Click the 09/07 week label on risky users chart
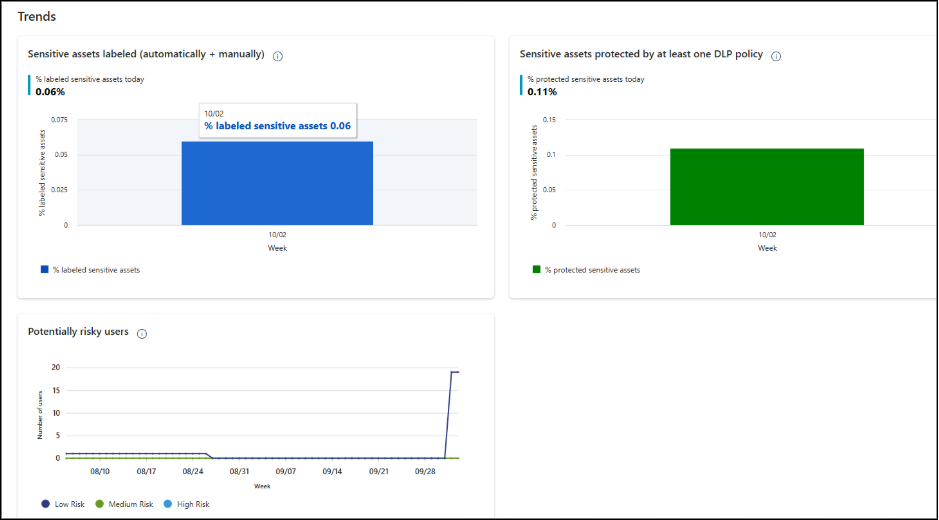Viewport: 939px width, 520px height. coord(286,470)
